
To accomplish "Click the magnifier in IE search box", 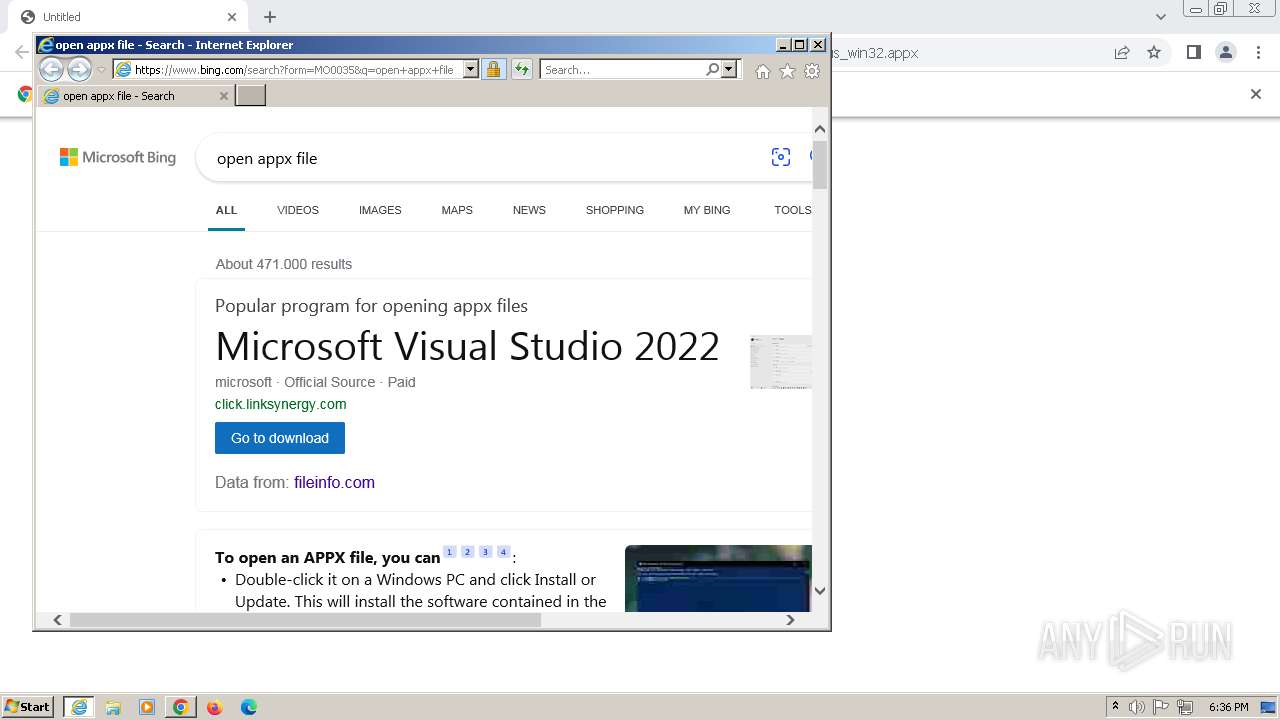I will pos(712,70).
